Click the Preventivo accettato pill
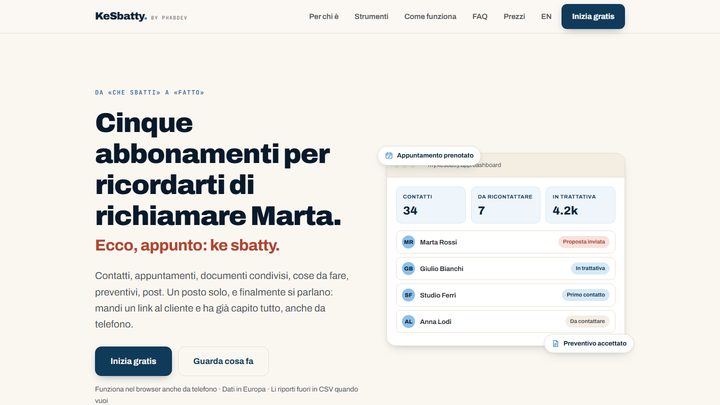 click(589, 343)
